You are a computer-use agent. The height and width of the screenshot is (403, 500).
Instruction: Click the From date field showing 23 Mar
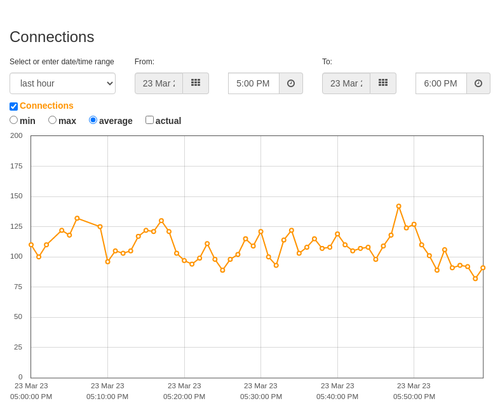(x=159, y=83)
